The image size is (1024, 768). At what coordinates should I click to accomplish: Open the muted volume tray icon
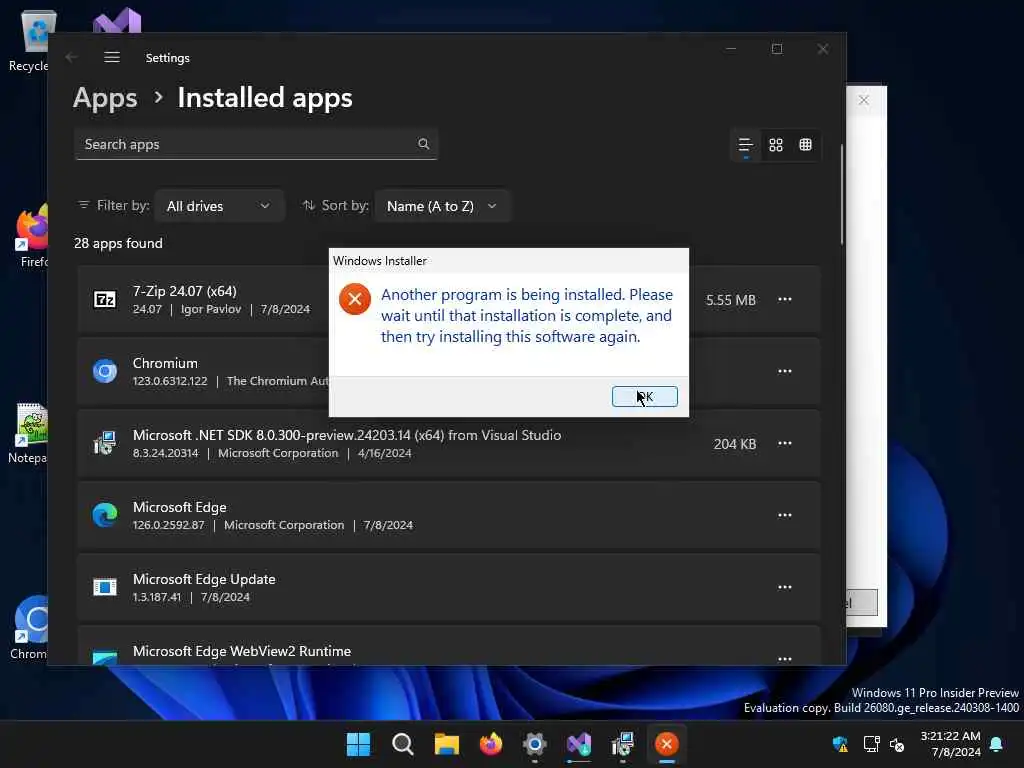tap(897, 744)
